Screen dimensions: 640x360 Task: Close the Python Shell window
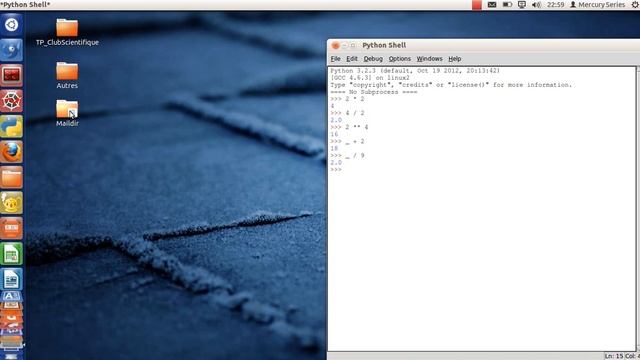[x=336, y=45]
